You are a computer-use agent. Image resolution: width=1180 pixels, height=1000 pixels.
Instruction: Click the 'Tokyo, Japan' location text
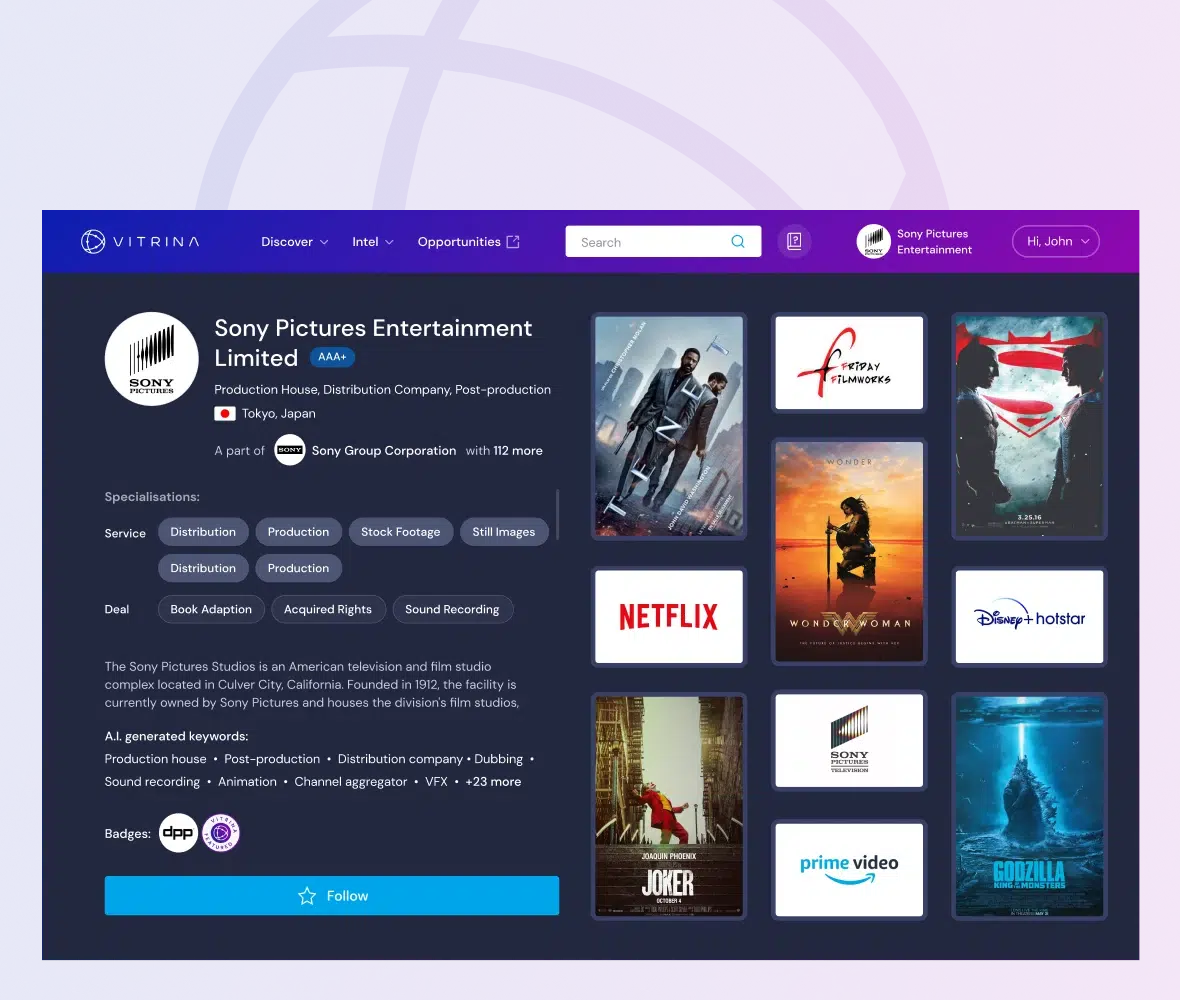[x=278, y=413]
